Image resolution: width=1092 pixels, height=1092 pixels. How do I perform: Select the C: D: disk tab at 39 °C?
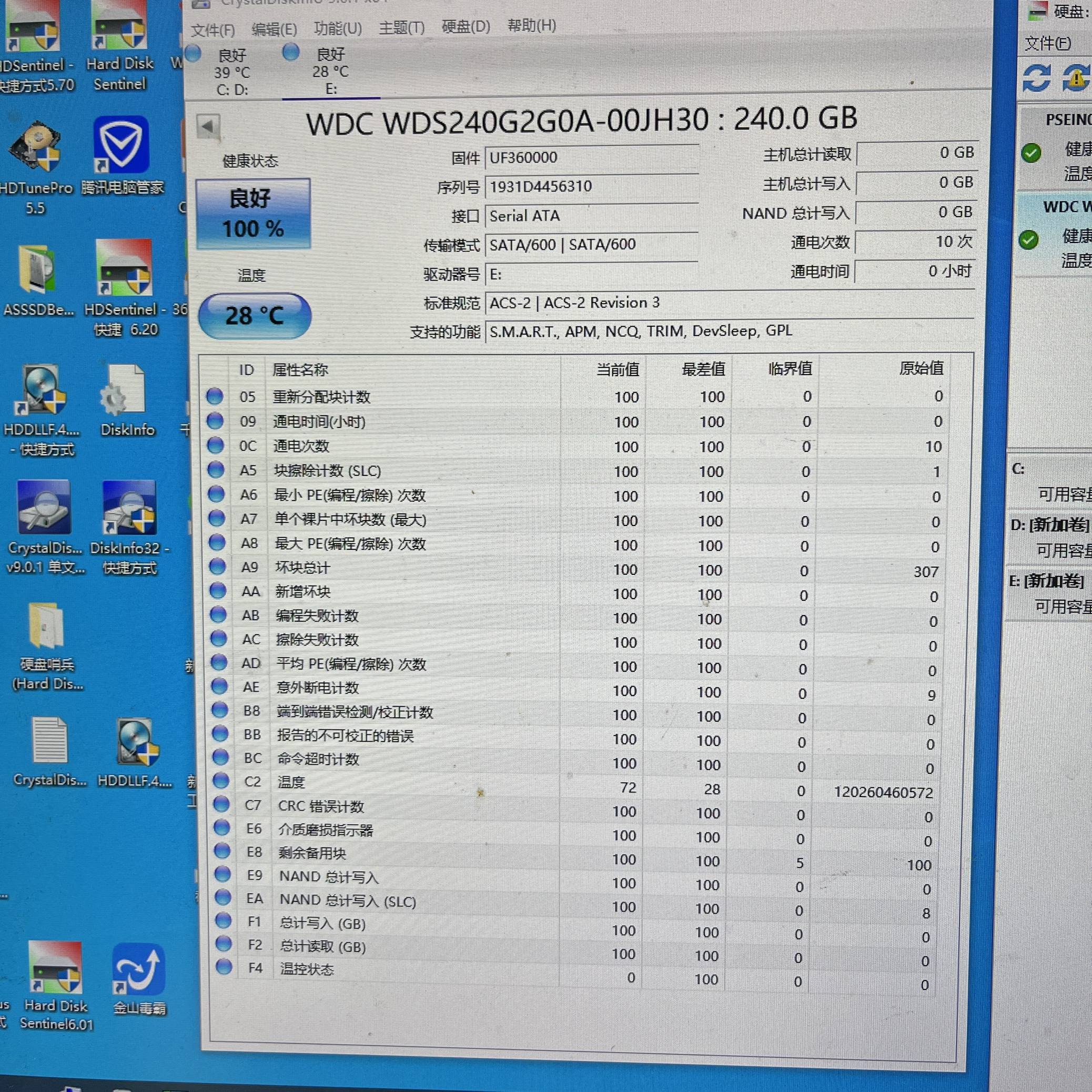[x=232, y=71]
